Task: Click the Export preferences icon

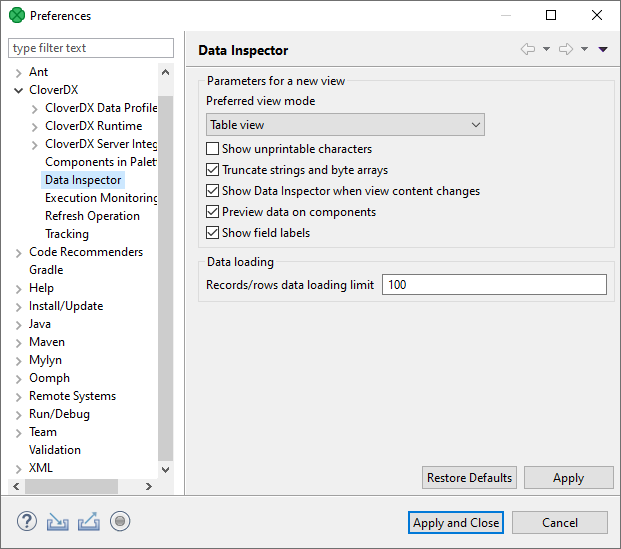Action: (x=89, y=522)
